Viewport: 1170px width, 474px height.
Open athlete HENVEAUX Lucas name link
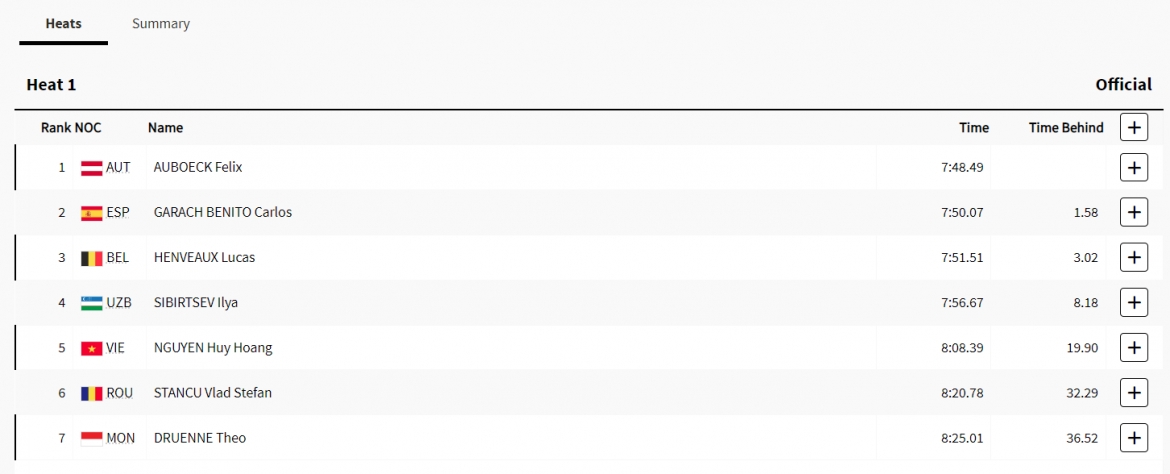click(x=204, y=258)
